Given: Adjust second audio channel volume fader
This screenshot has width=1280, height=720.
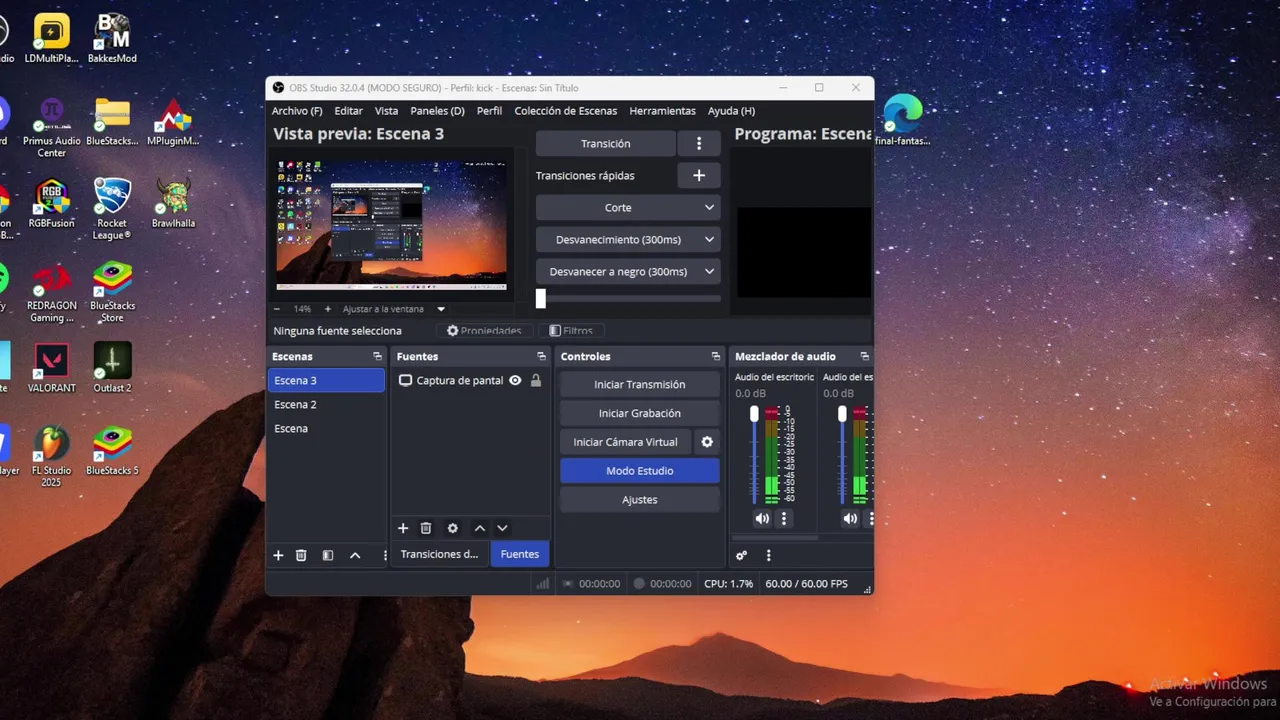Looking at the screenshot, I should 842,414.
